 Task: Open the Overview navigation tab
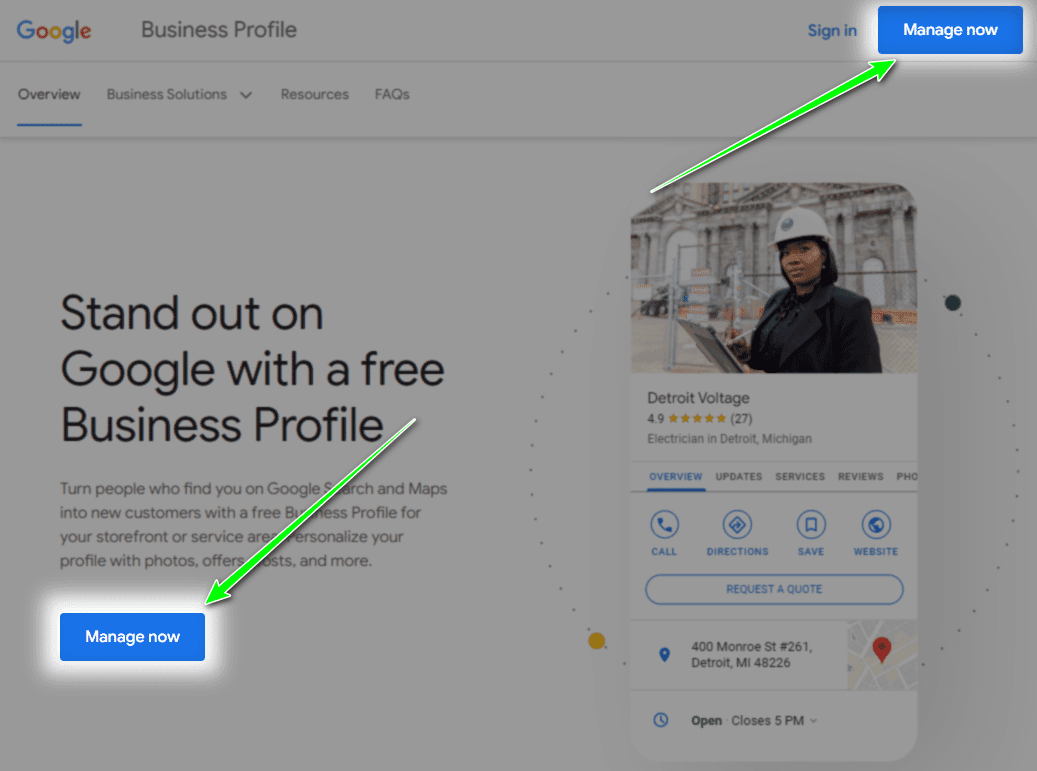[49, 95]
